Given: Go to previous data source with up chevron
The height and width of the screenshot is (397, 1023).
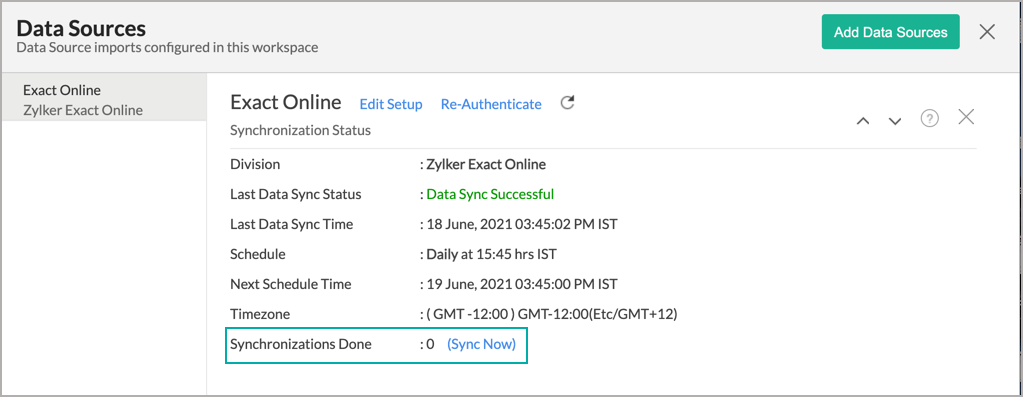Looking at the screenshot, I should [863, 121].
